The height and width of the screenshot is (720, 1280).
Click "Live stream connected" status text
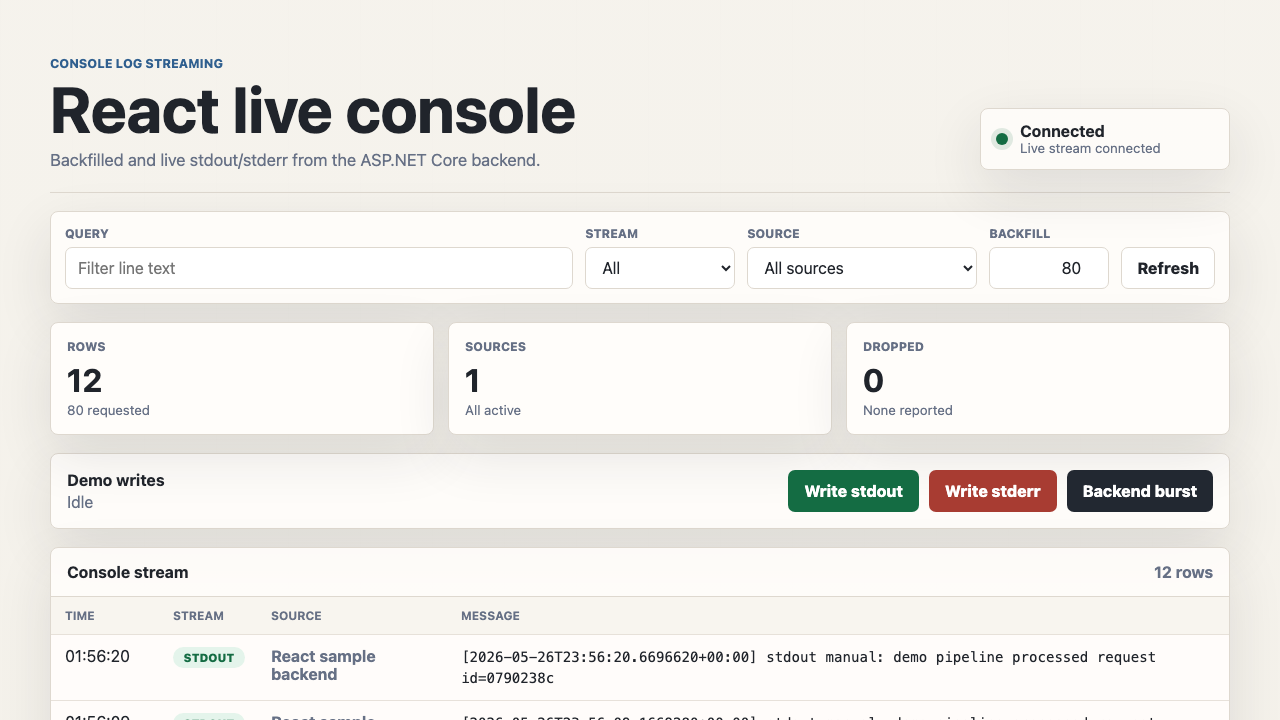coord(1090,148)
